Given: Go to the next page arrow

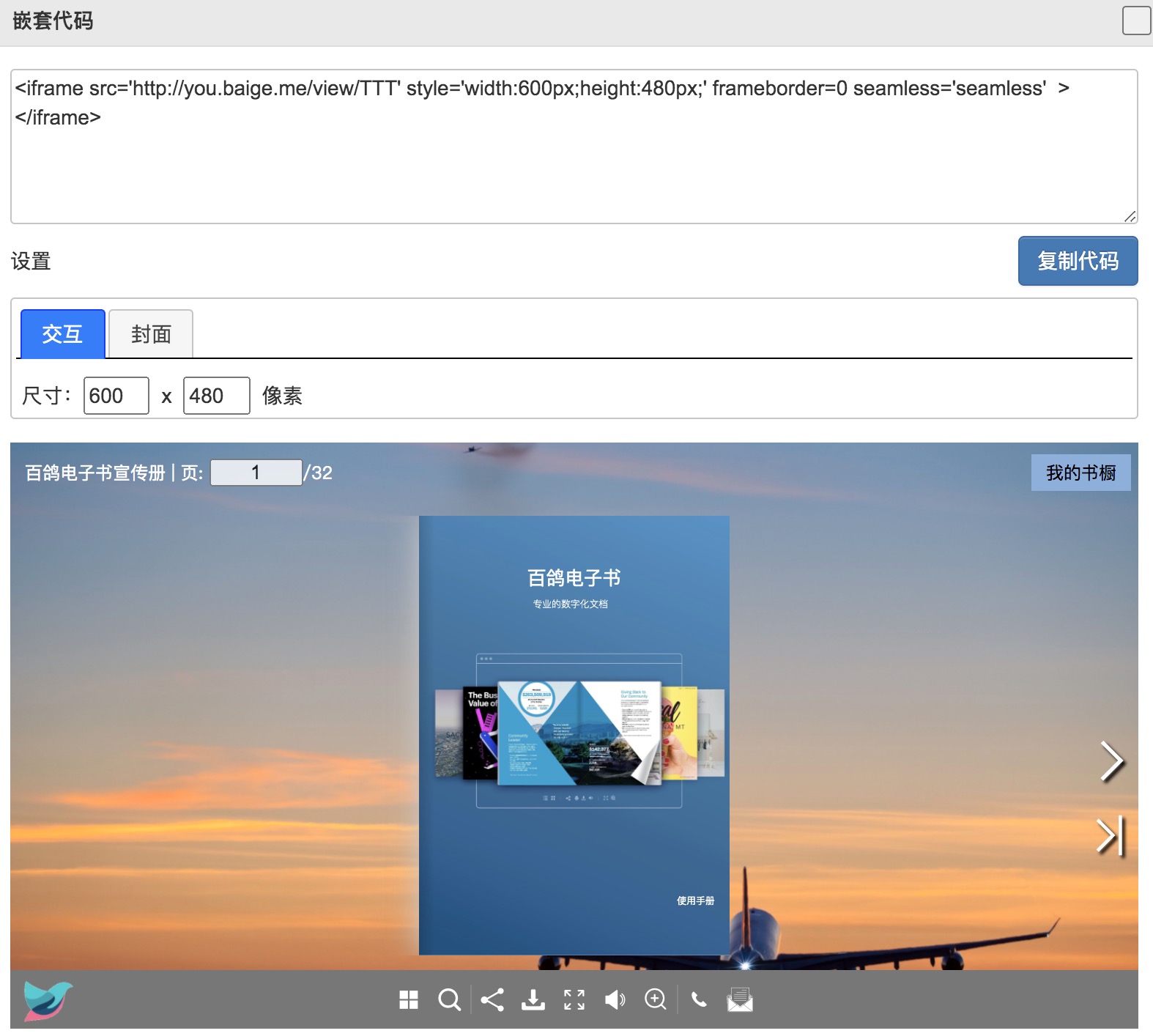Looking at the screenshot, I should coord(1112,762).
